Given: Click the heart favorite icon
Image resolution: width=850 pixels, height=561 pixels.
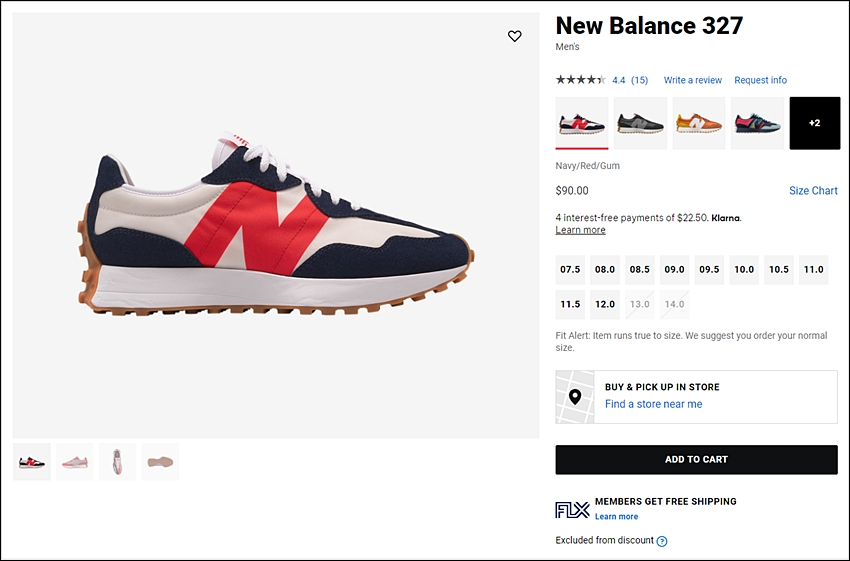Looking at the screenshot, I should click(x=514, y=36).
